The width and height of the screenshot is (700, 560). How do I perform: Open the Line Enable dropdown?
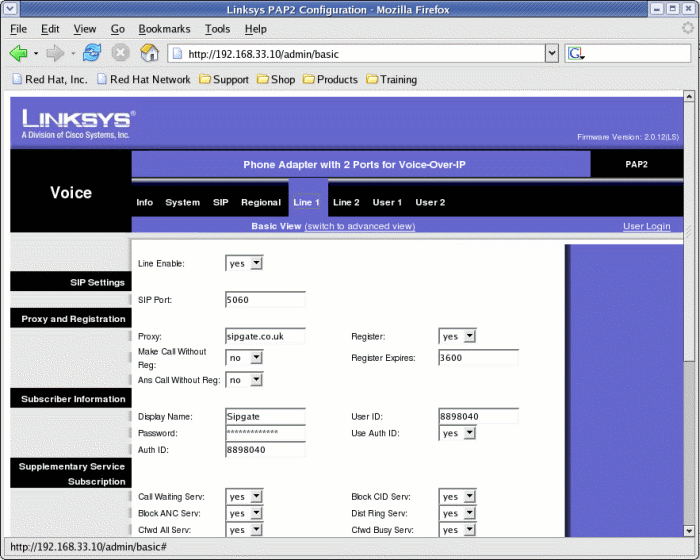click(244, 263)
